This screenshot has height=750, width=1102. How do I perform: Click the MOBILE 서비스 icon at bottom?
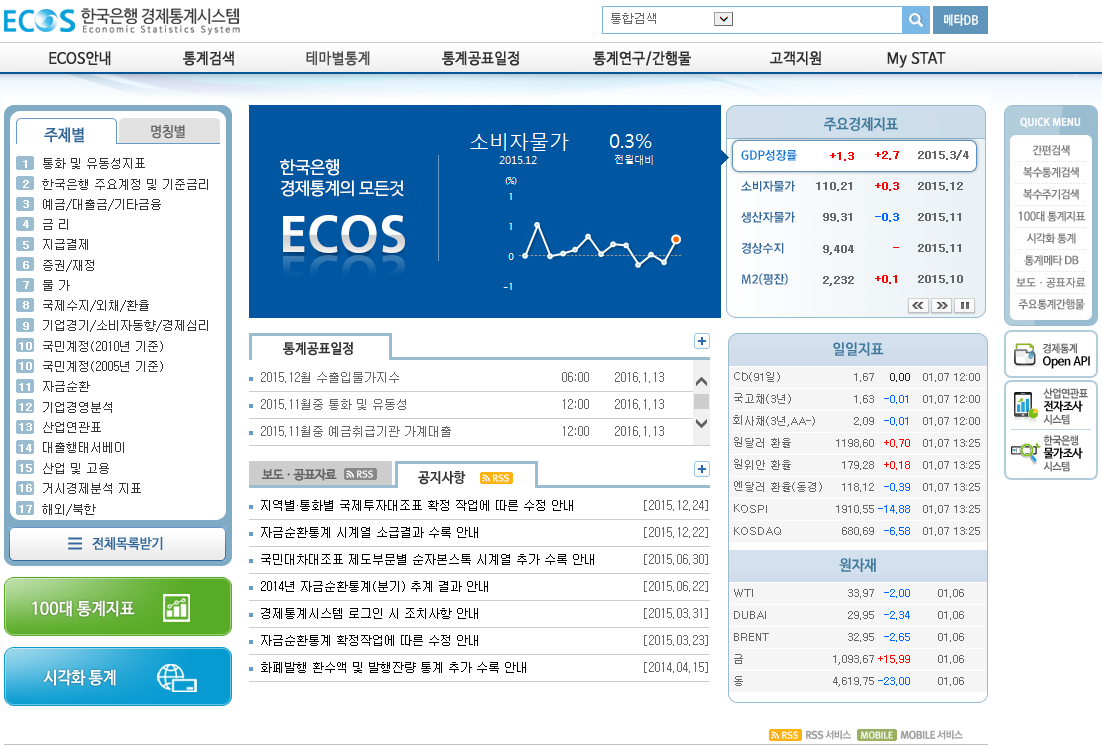coord(877,734)
